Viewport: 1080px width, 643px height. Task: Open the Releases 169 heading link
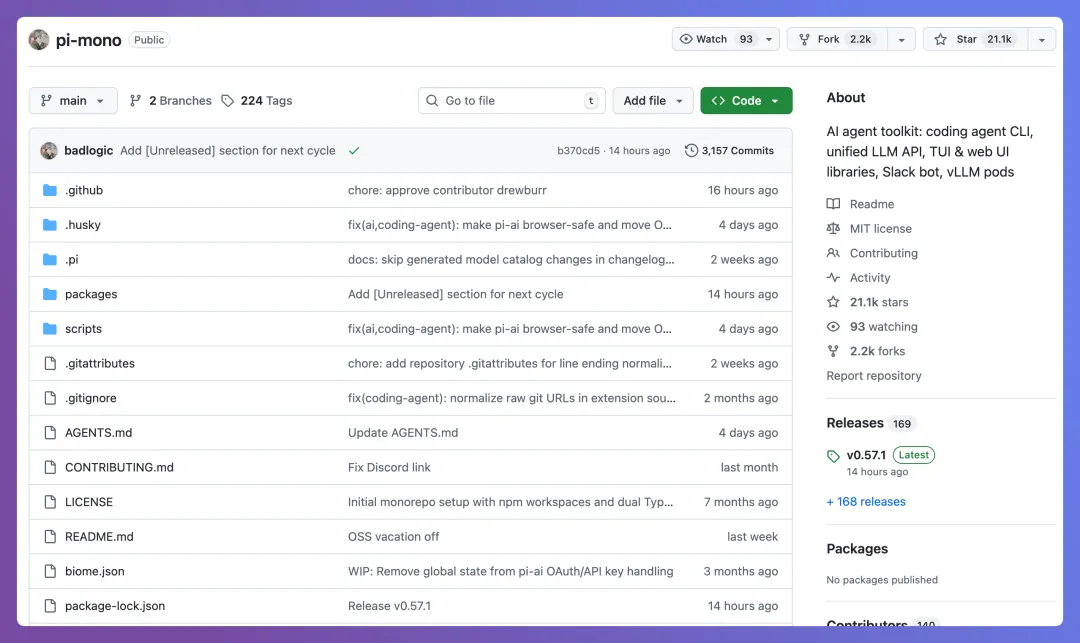(x=871, y=423)
